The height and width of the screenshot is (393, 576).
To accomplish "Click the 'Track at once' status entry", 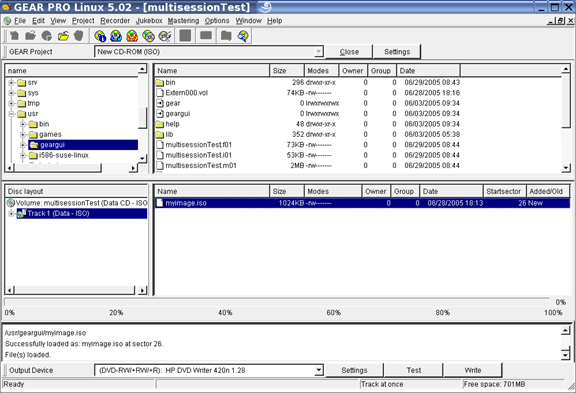I will point(410,384).
